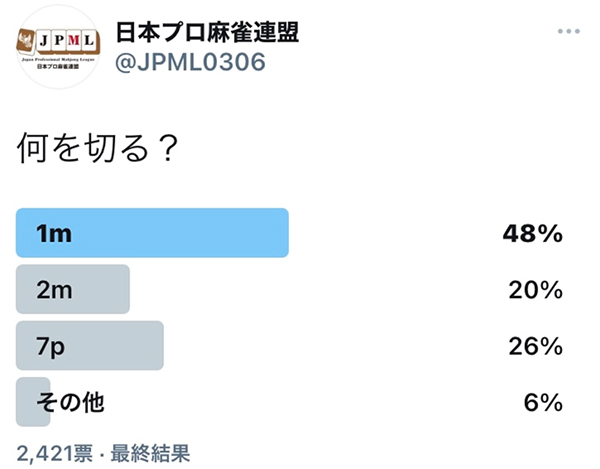Open the @JPML0306 handle link
Viewport: 600px width, 469px height.
click(x=190, y=62)
